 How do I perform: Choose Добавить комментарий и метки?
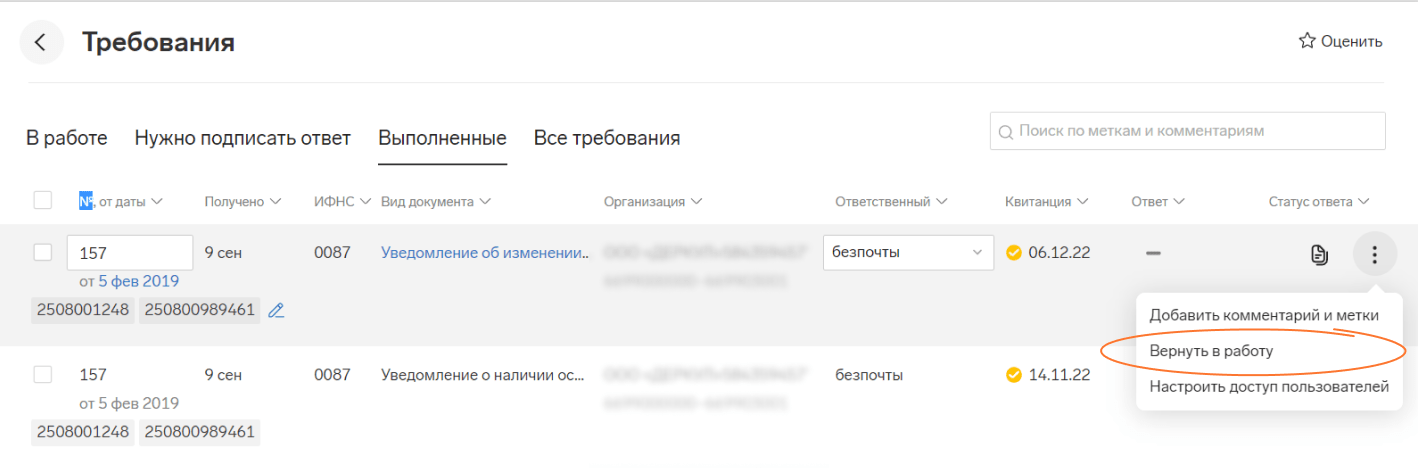[1264, 315]
